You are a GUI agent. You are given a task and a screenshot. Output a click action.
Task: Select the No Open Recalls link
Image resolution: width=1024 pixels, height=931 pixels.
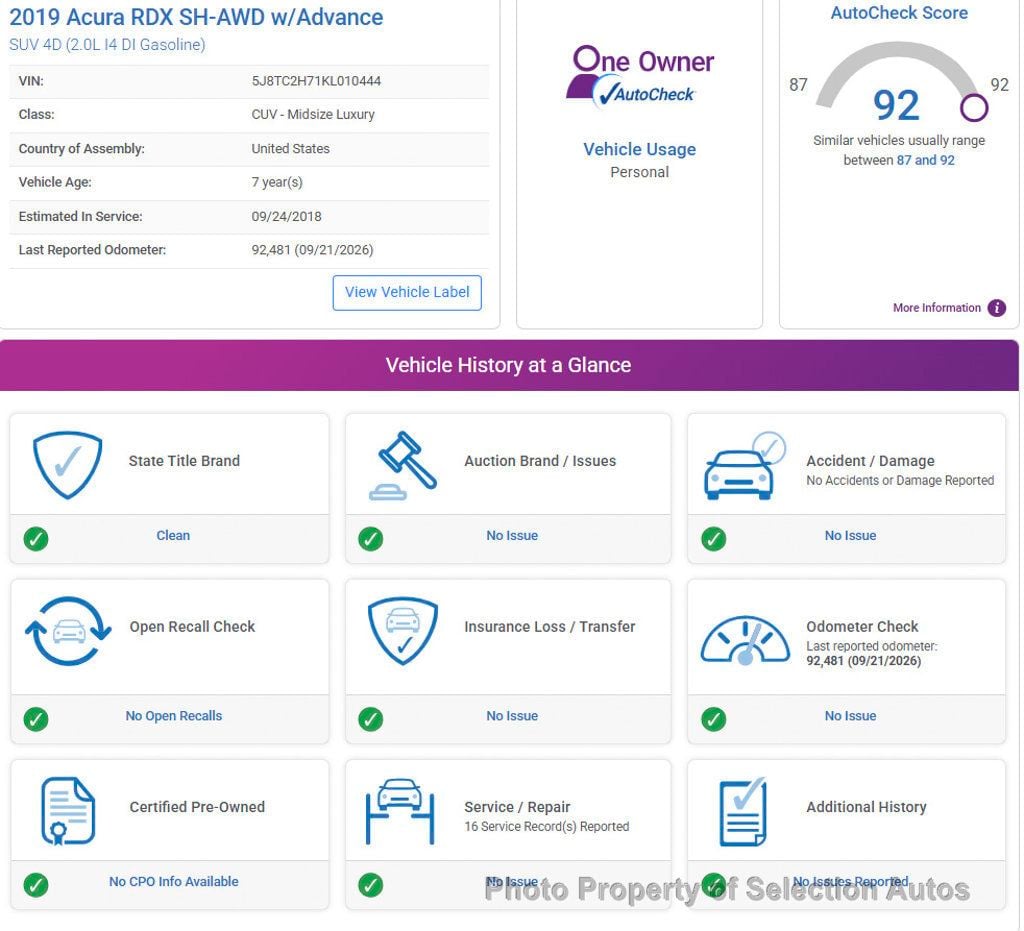(x=174, y=716)
